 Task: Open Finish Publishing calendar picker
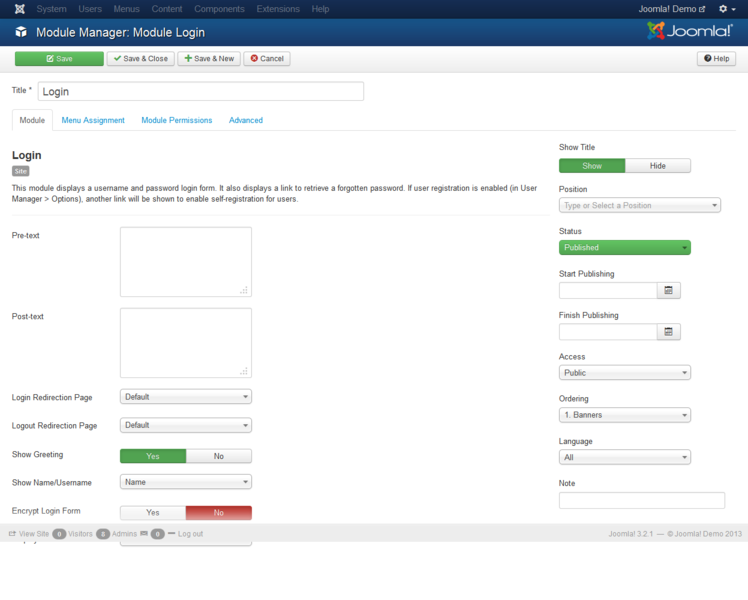[x=668, y=332]
